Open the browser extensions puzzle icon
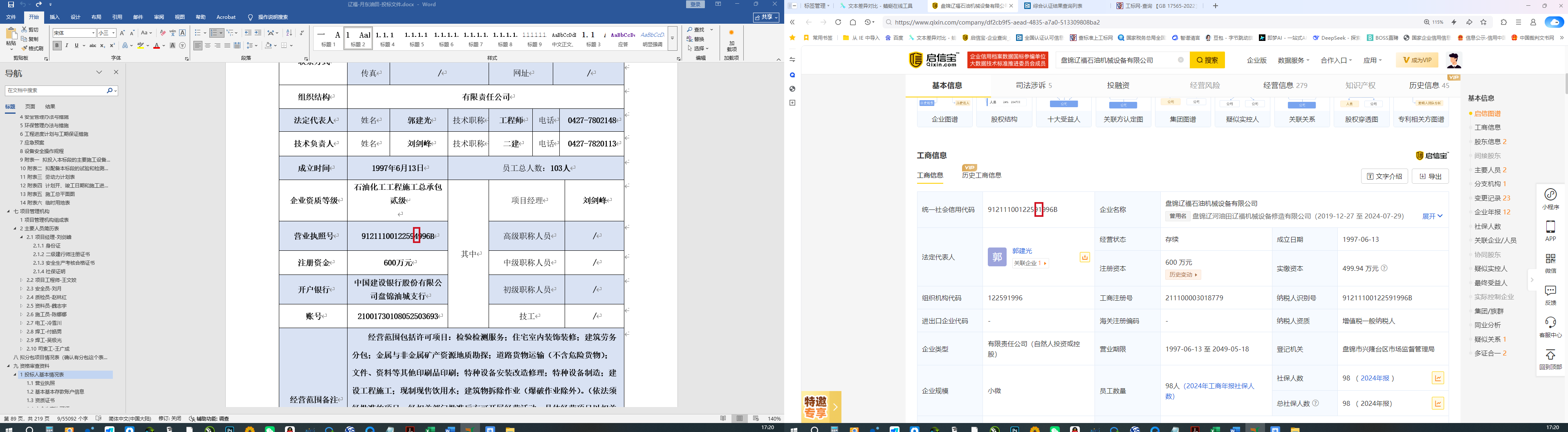The height and width of the screenshot is (432, 1568). click(1504, 22)
